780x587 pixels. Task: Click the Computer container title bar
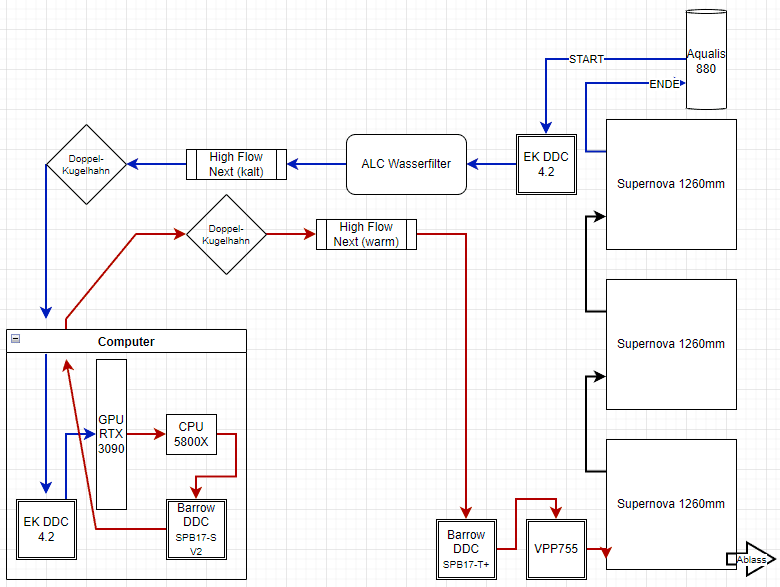point(126,341)
